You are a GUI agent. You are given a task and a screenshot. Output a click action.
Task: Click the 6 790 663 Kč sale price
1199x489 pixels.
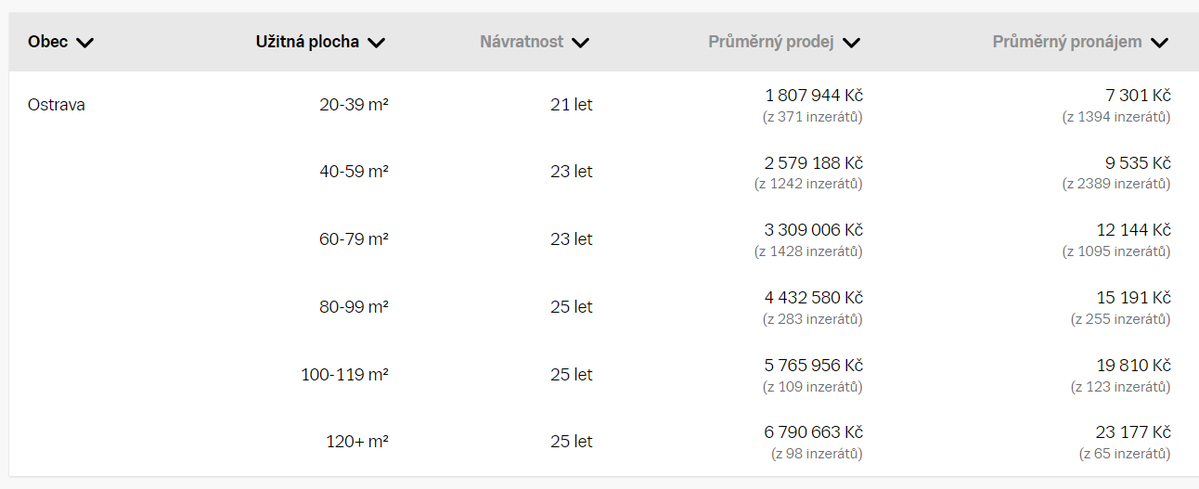pyautogui.click(x=814, y=432)
